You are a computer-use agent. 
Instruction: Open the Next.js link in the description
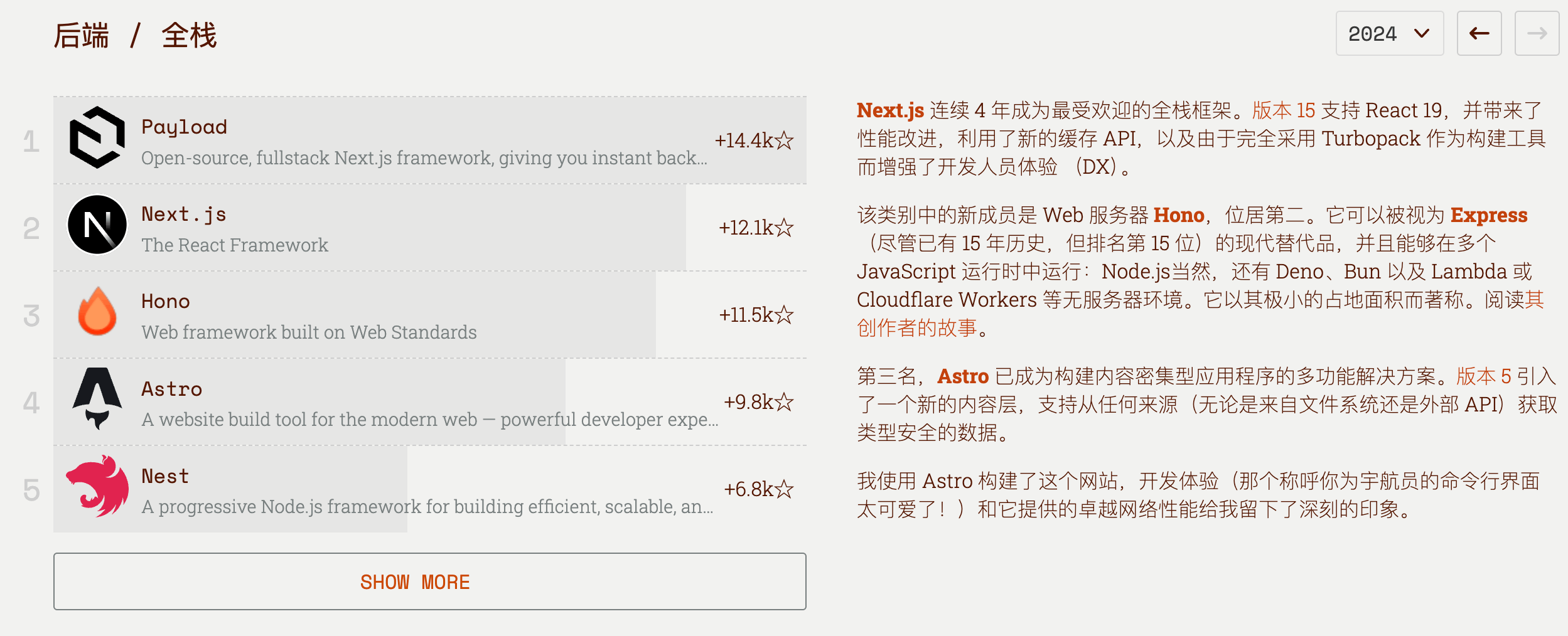click(890, 110)
